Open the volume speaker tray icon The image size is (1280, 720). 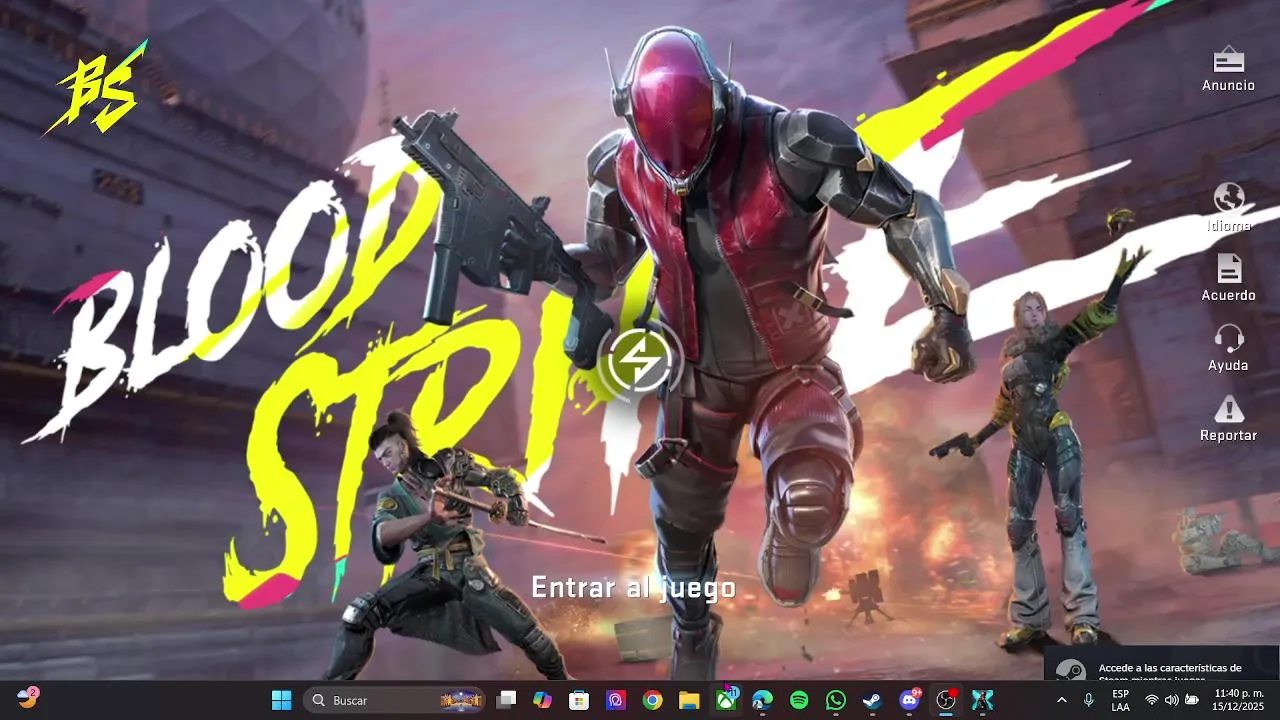[x=1171, y=700]
